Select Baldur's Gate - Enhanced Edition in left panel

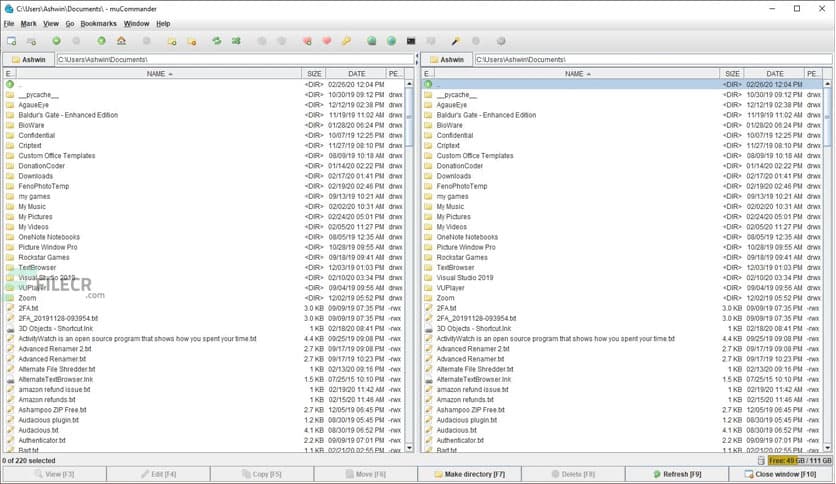click(x=205, y=115)
